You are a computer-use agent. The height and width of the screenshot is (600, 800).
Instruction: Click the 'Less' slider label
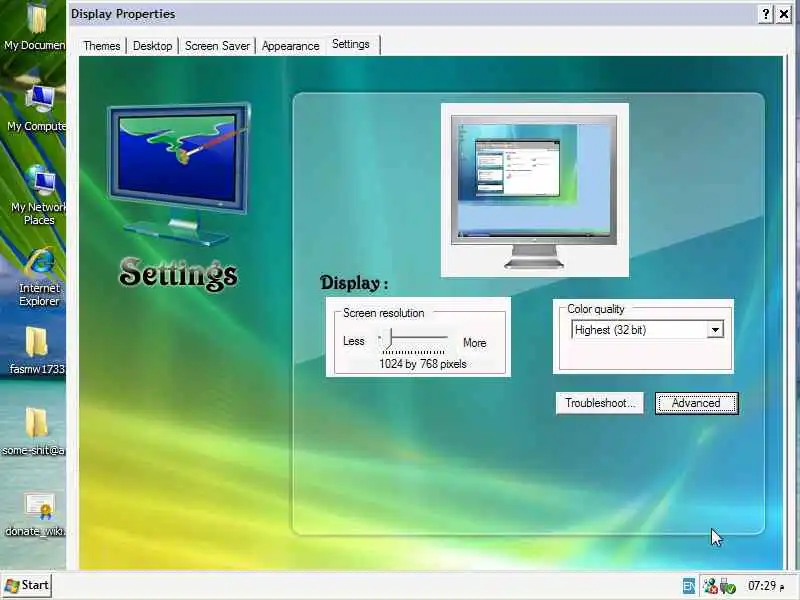354,341
